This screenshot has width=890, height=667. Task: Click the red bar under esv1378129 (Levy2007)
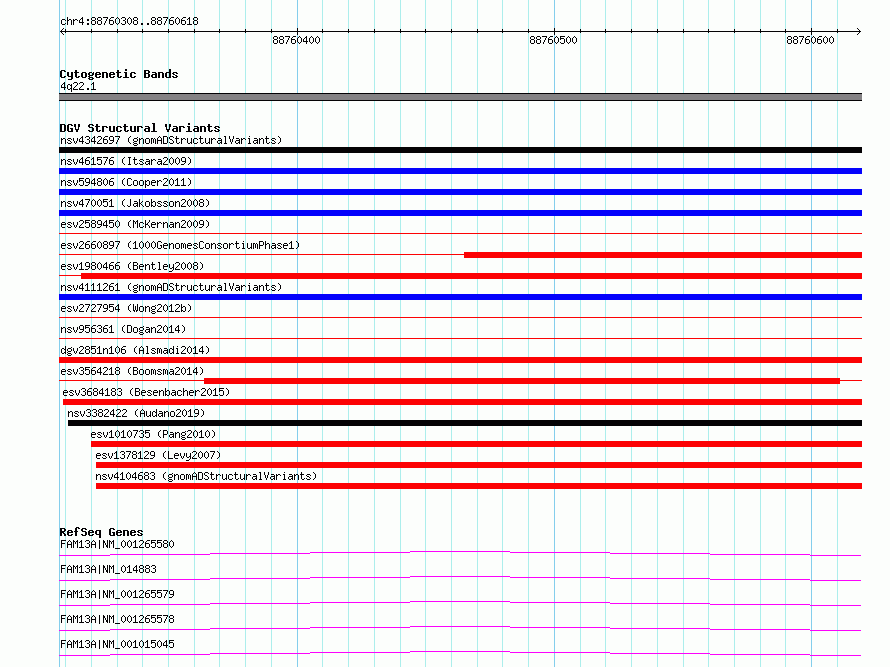point(479,465)
